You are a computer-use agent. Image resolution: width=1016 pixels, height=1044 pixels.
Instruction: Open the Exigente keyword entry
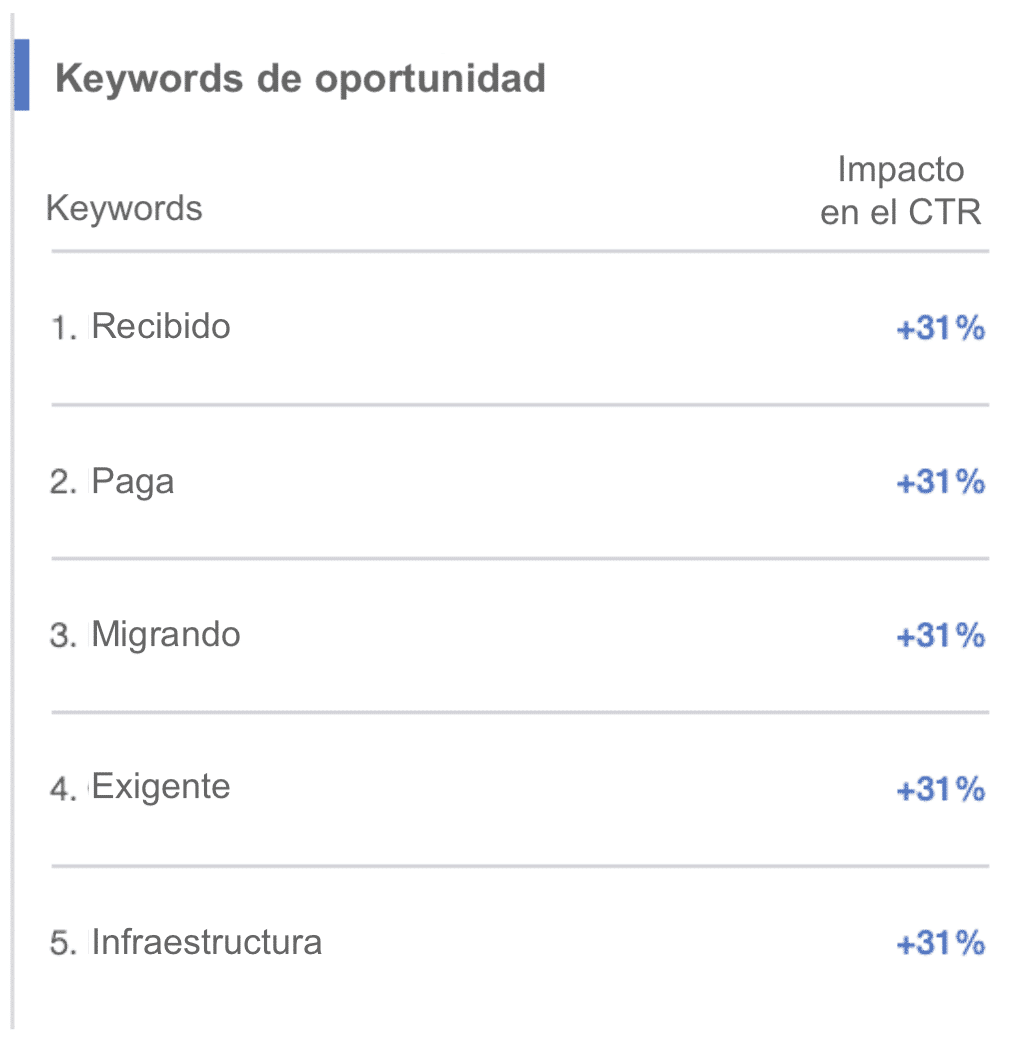[x=160, y=786]
